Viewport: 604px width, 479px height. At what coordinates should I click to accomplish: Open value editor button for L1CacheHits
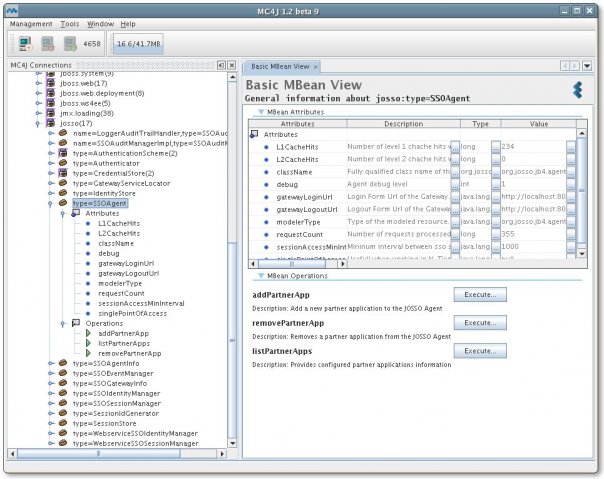coord(571,146)
